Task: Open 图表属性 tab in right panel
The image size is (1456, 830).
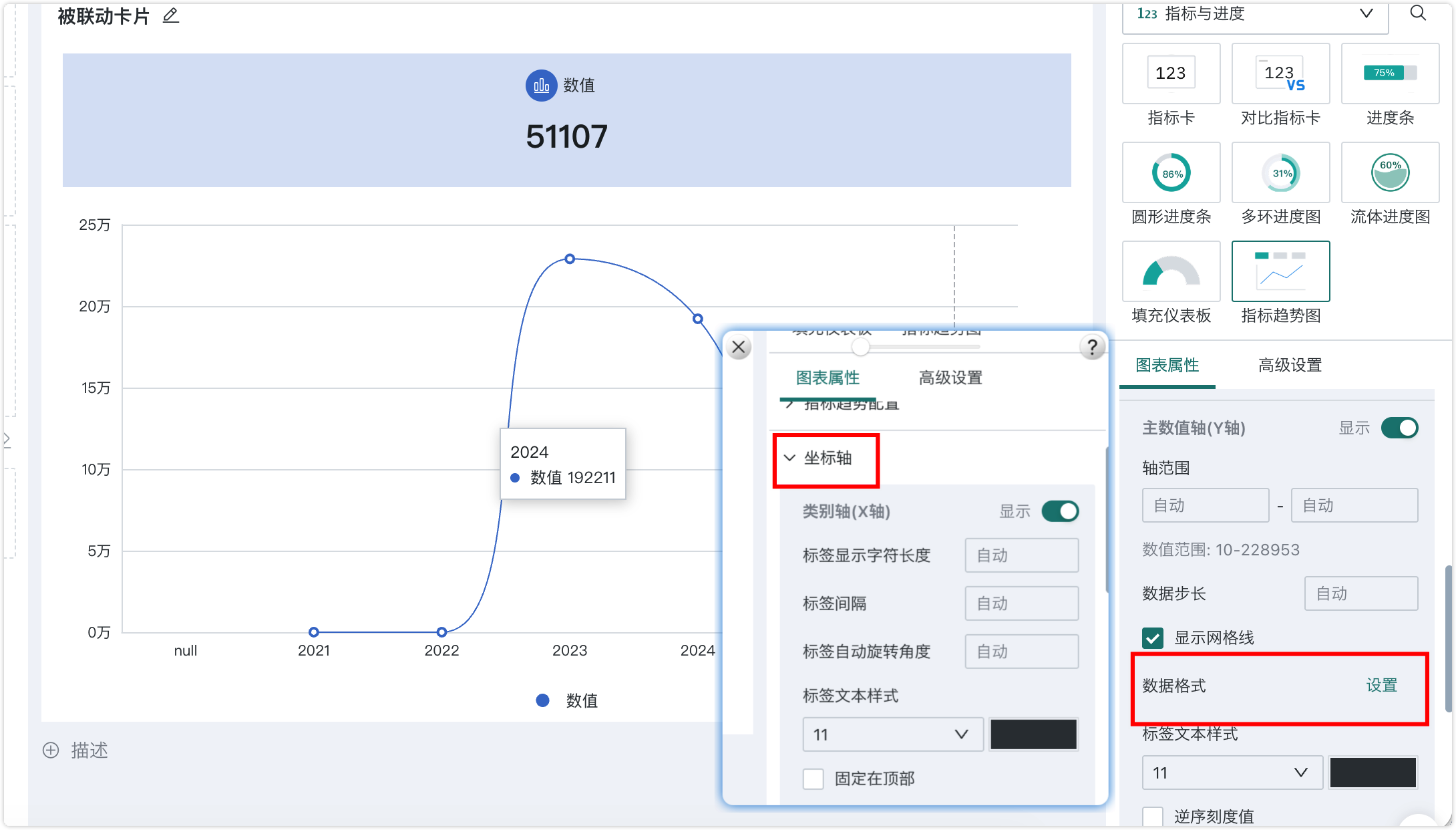Action: tap(1167, 365)
